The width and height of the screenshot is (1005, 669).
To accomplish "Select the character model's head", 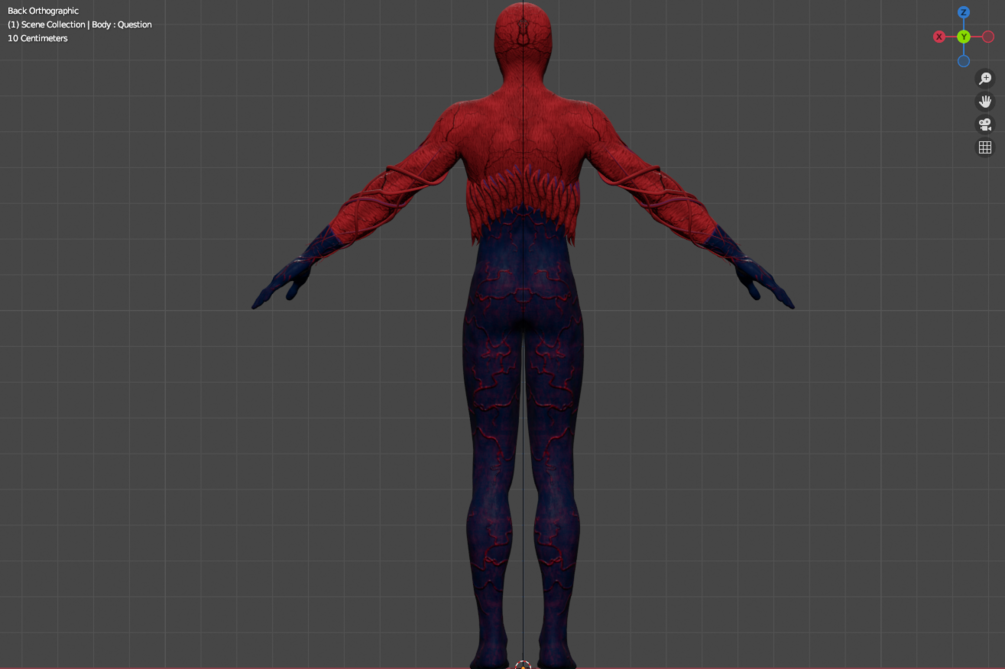I will (522, 38).
